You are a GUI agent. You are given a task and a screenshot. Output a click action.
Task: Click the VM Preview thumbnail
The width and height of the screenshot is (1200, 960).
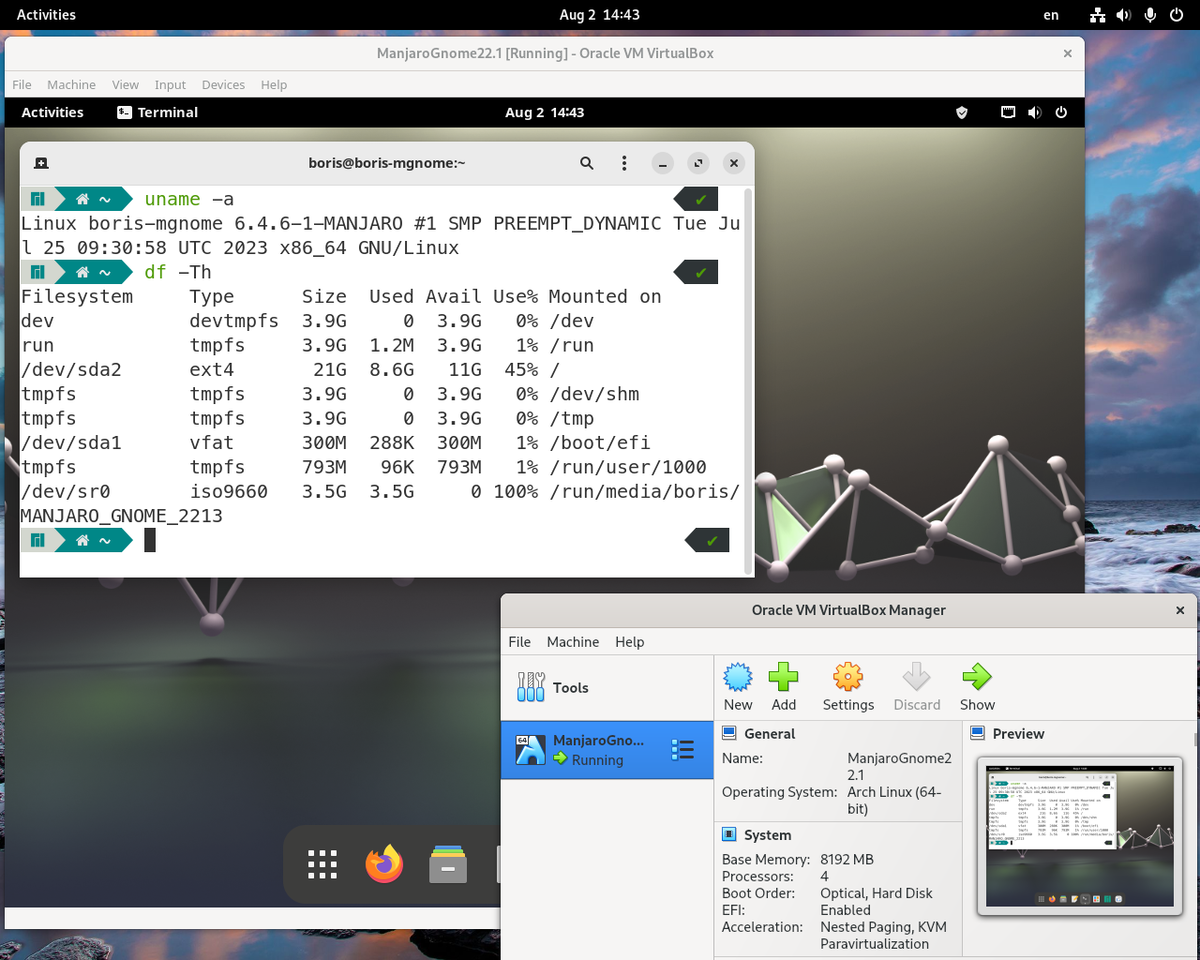coord(1080,836)
